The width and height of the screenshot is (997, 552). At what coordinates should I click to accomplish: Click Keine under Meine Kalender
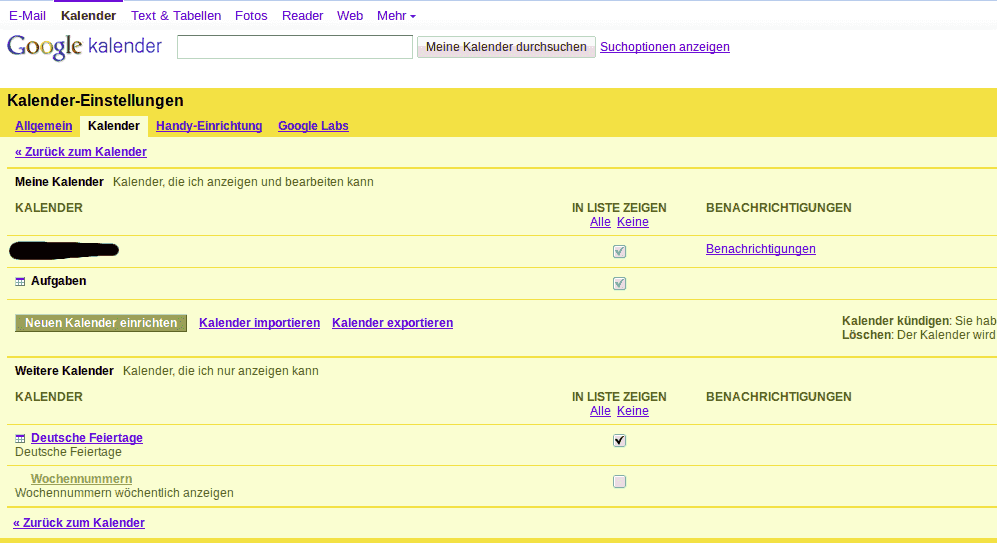(633, 222)
